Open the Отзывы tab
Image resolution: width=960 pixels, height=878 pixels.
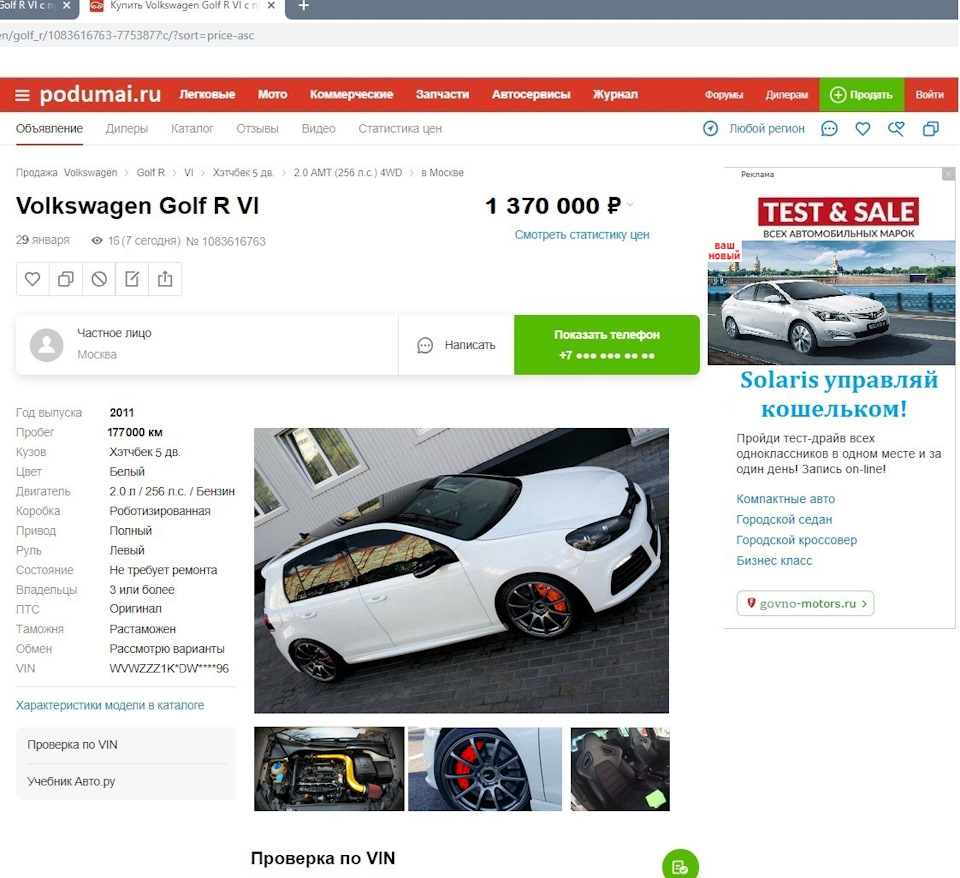click(258, 129)
